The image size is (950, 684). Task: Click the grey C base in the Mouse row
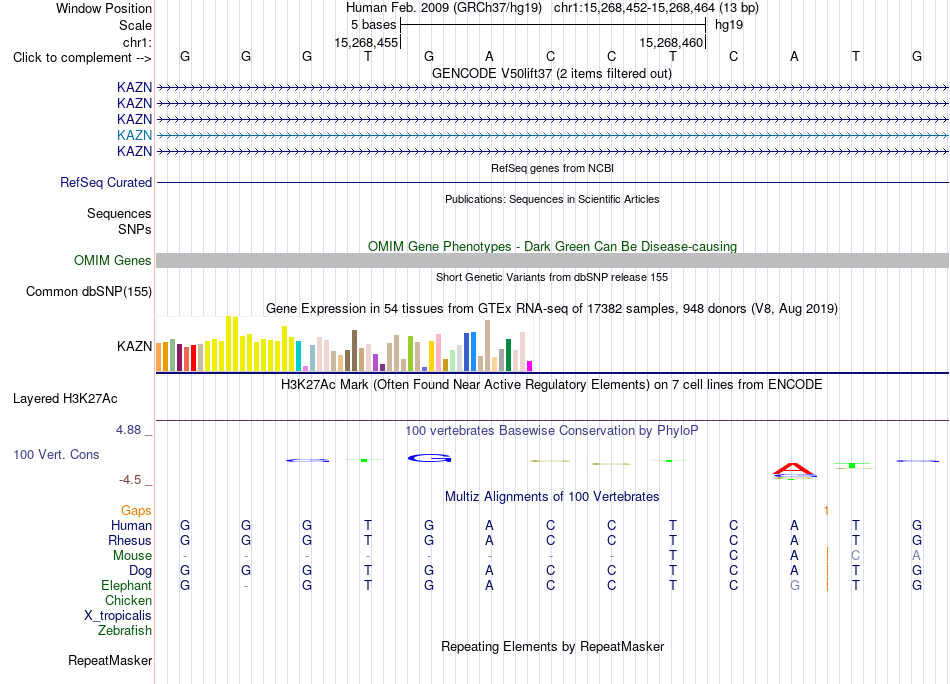pyautogui.click(x=855, y=556)
